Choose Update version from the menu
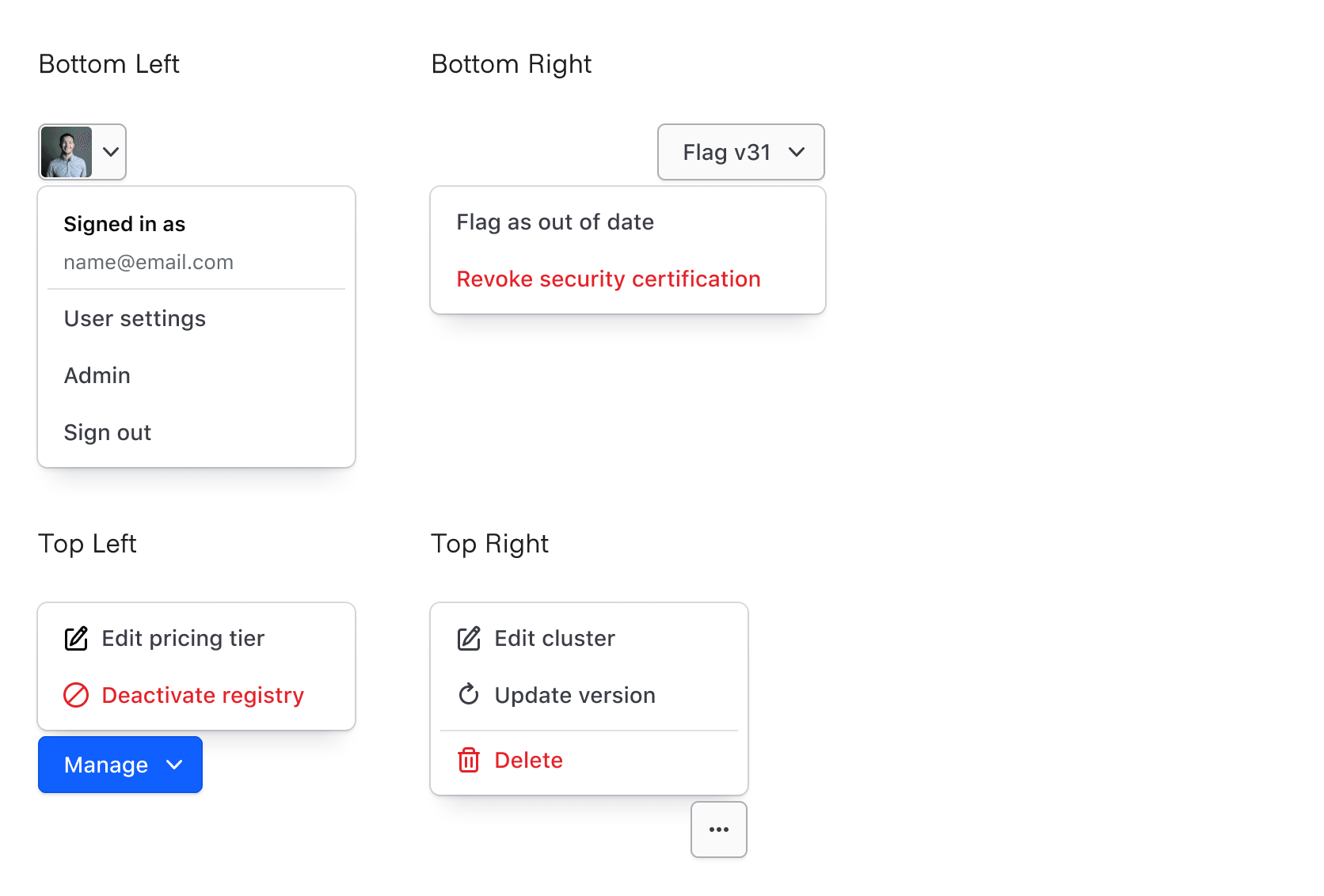The image size is (1324, 896). tap(575, 696)
